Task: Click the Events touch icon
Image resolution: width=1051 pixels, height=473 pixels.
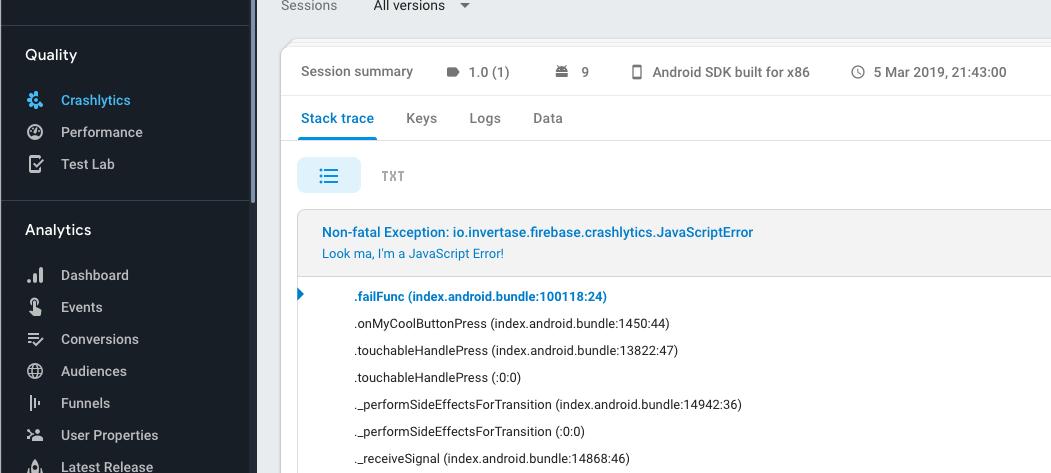Action: [35, 308]
